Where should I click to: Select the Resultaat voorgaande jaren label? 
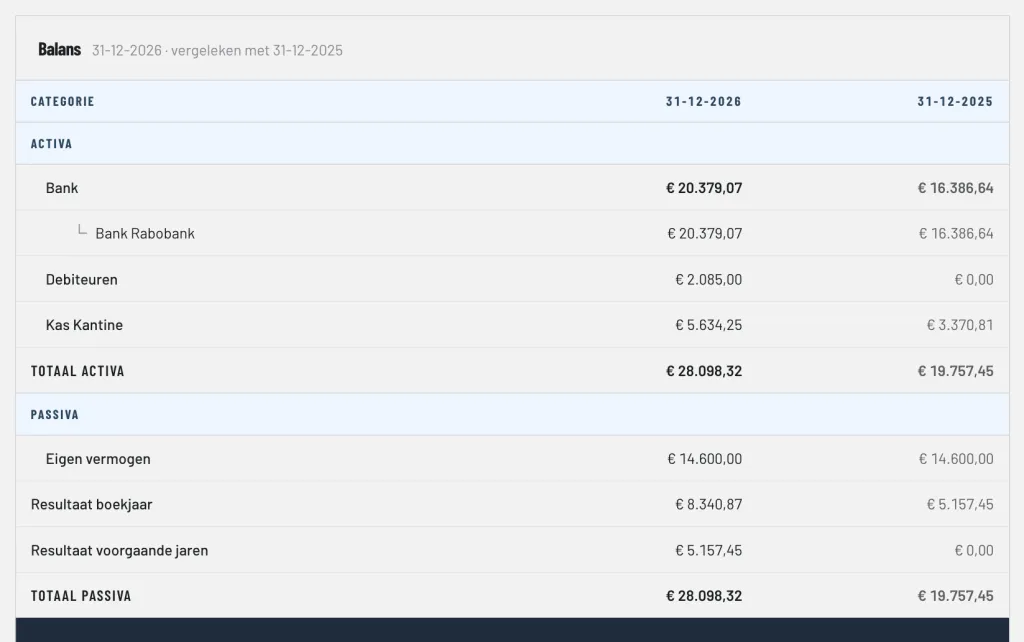click(120, 551)
